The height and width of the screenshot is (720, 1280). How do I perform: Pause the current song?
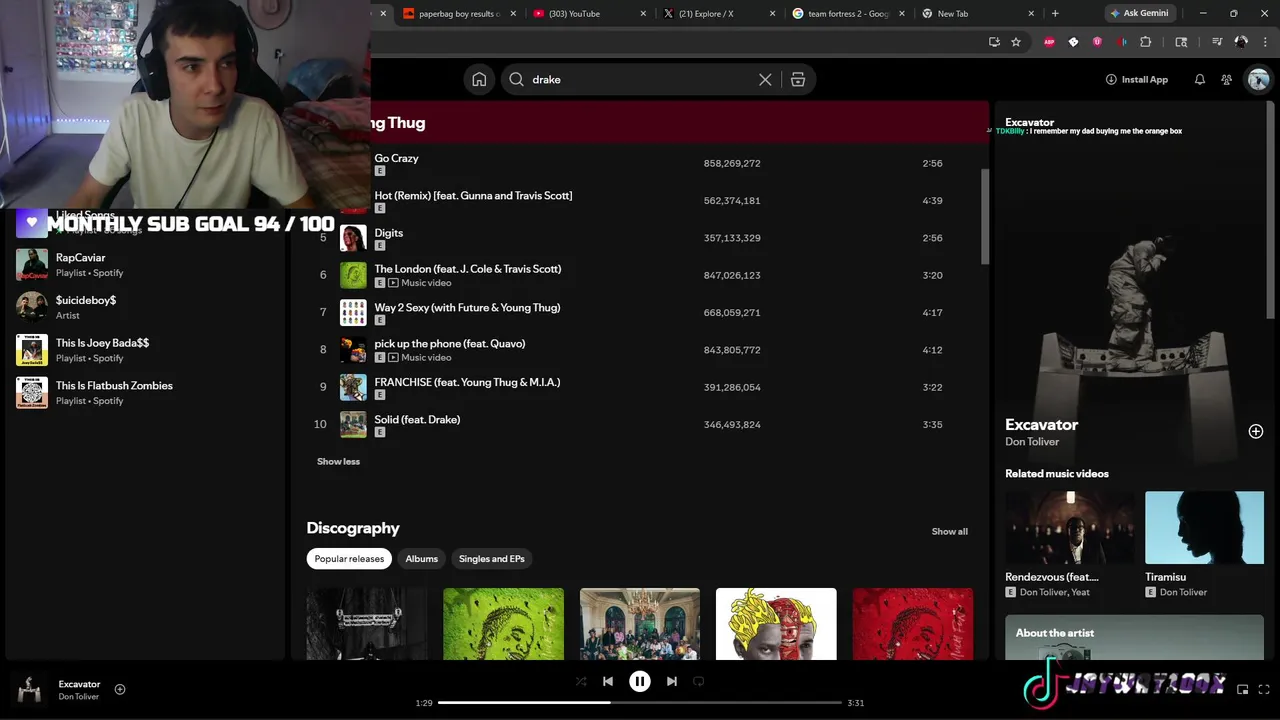[640, 681]
